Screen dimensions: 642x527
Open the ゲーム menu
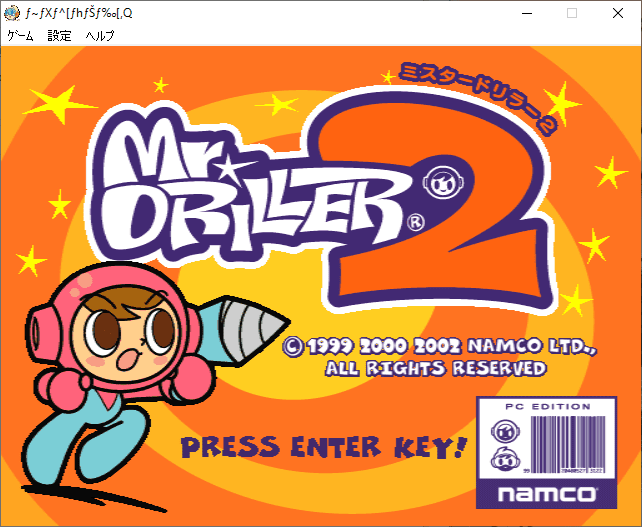20,36
